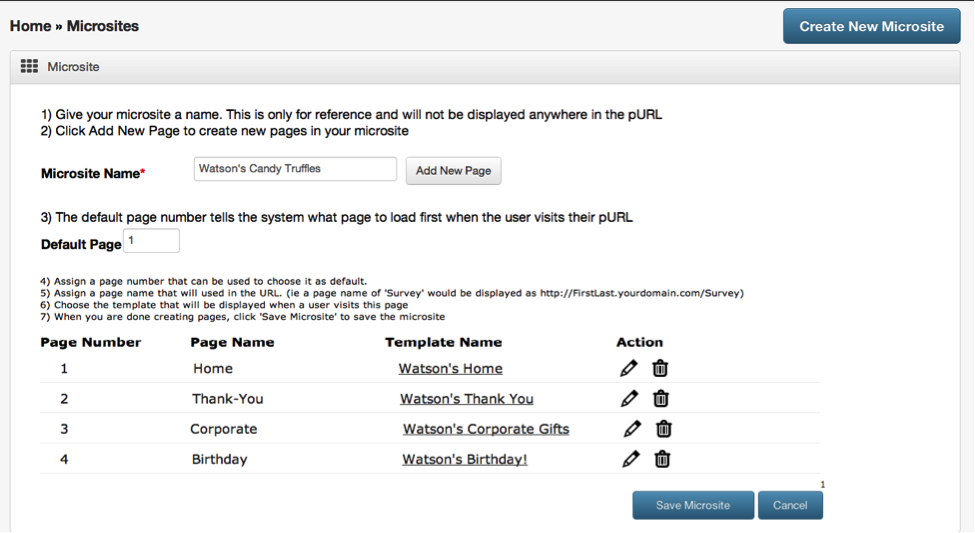Open the Watson's Home template link

[450, 369]
